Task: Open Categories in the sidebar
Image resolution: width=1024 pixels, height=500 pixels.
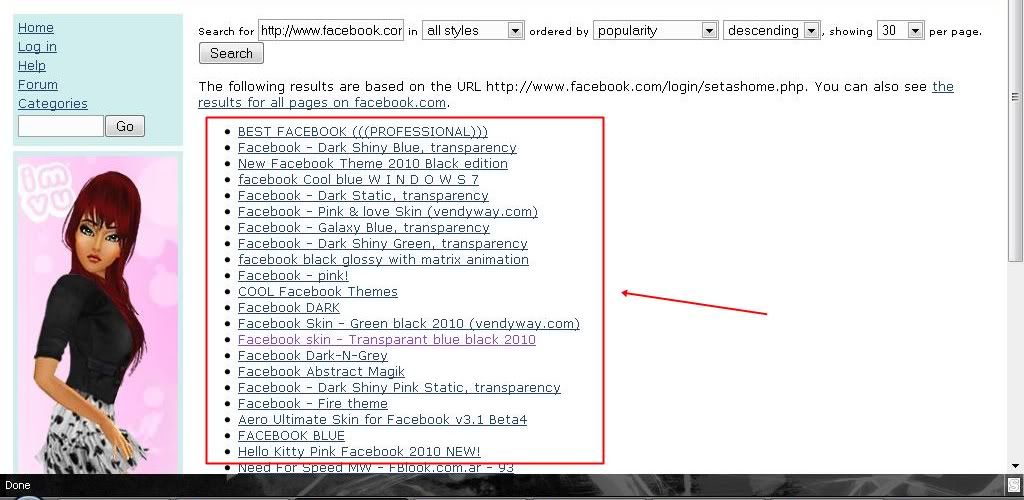Action: point(53,104)
